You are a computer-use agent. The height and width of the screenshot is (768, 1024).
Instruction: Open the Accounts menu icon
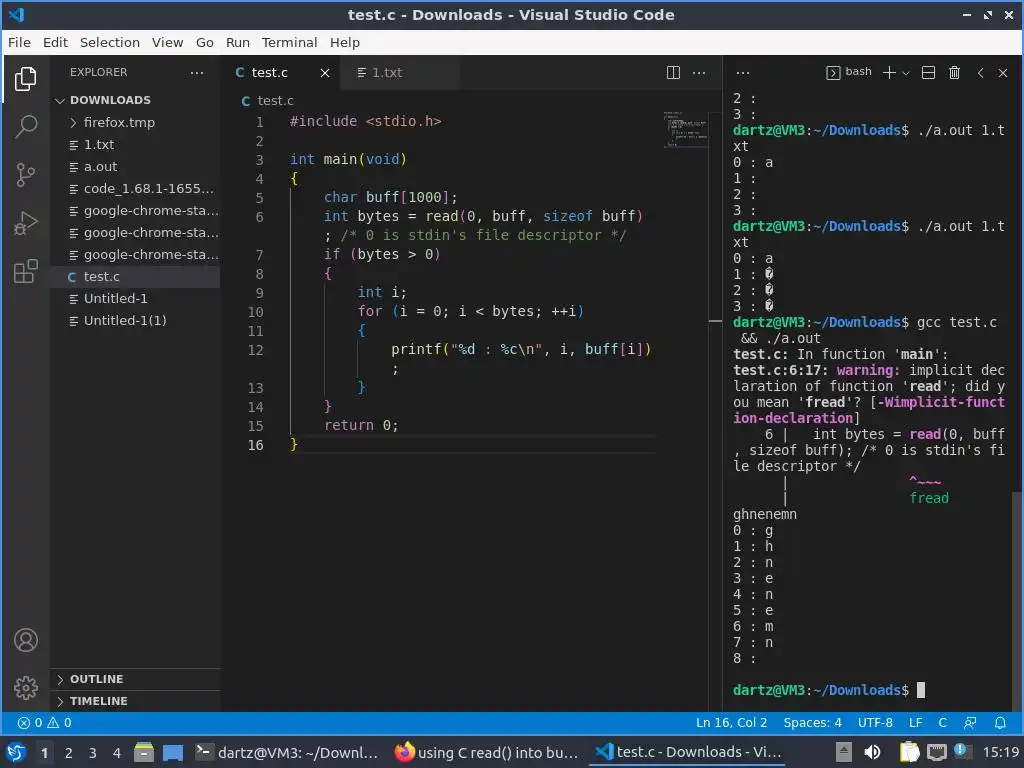pos(25,640)
